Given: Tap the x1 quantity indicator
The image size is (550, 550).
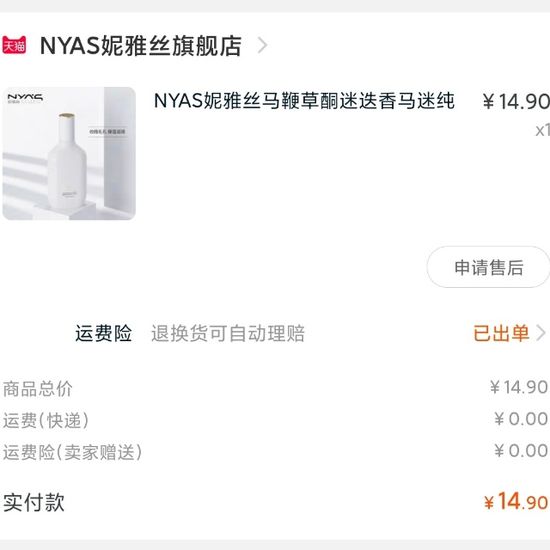Looking at the screenshot, I should coord(542,130).
